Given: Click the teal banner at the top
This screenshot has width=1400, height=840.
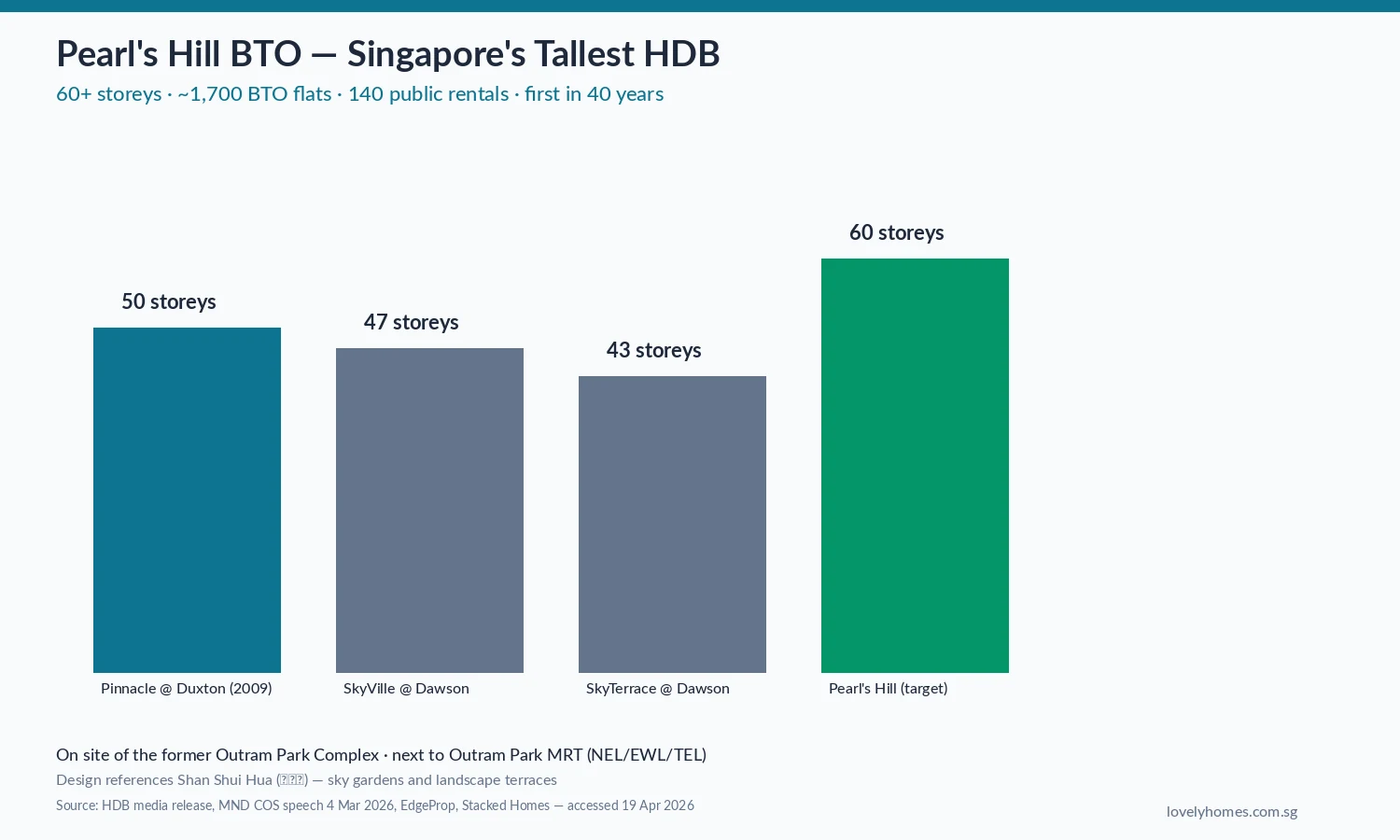Looking at the screenshot, I should (700, 7).
